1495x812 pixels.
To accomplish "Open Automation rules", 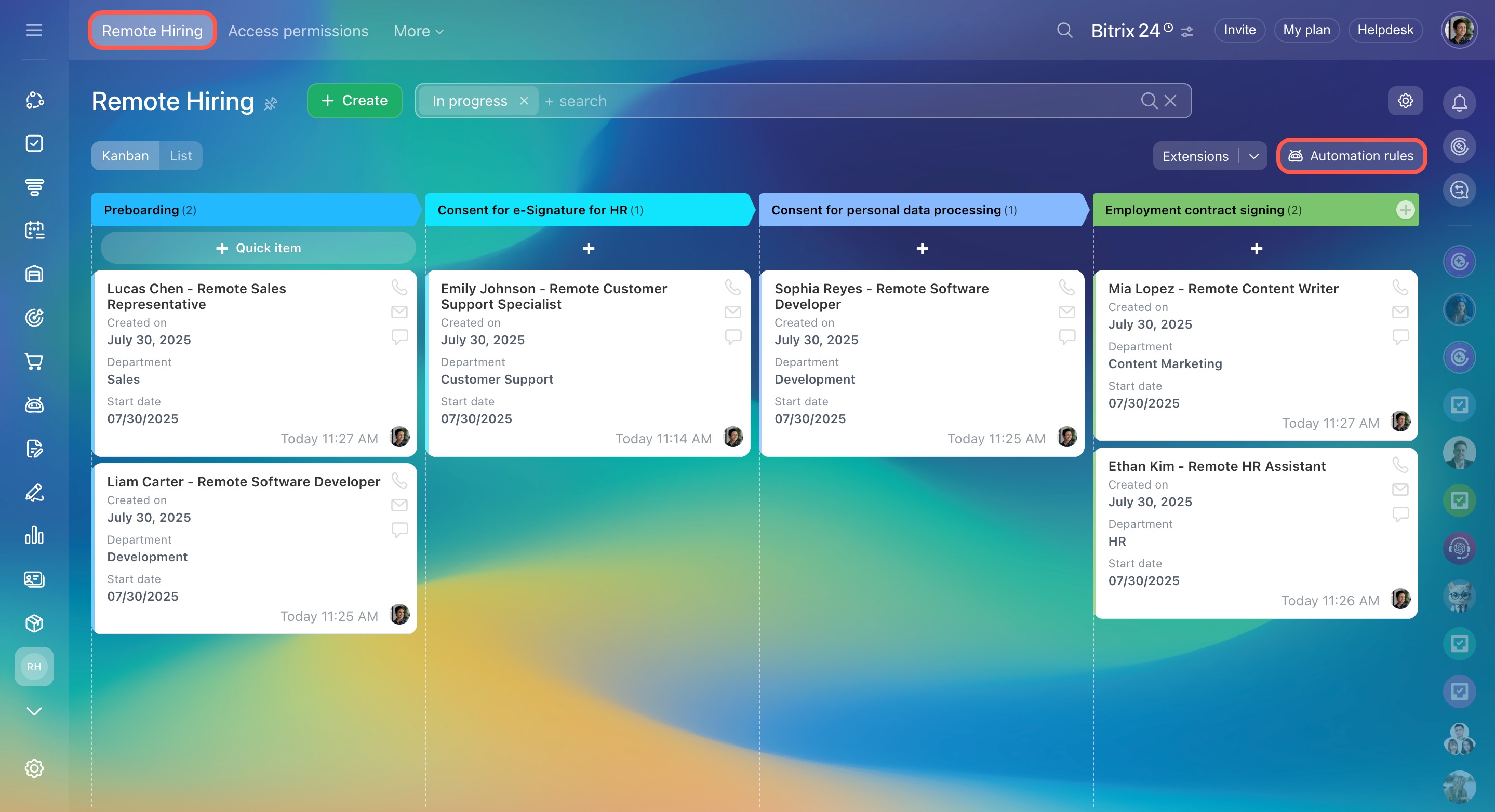I will click(1351, 156).
